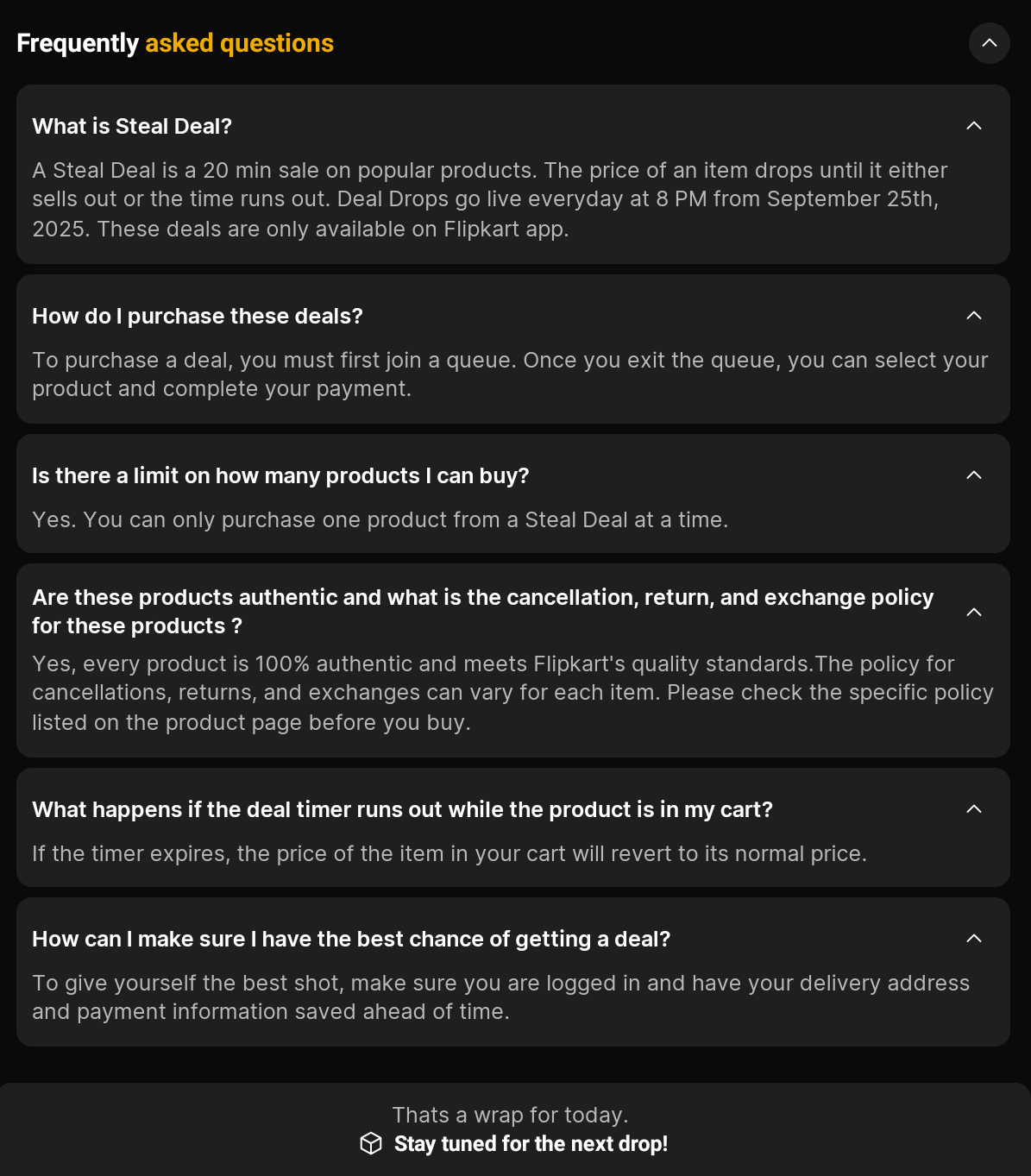This screenshot has height=1176, width=1031.
Task: Click the answer describing the 20 min sale
Action: click(x=489, y=199)
